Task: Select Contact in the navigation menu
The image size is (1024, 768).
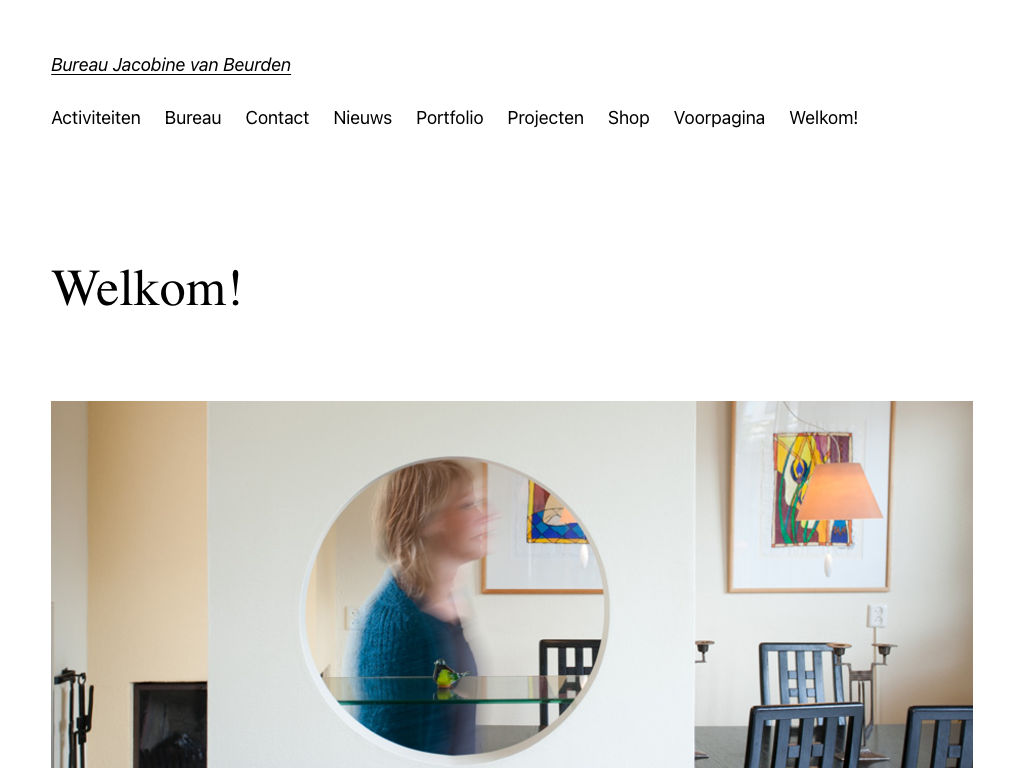Action: point(277,118)
